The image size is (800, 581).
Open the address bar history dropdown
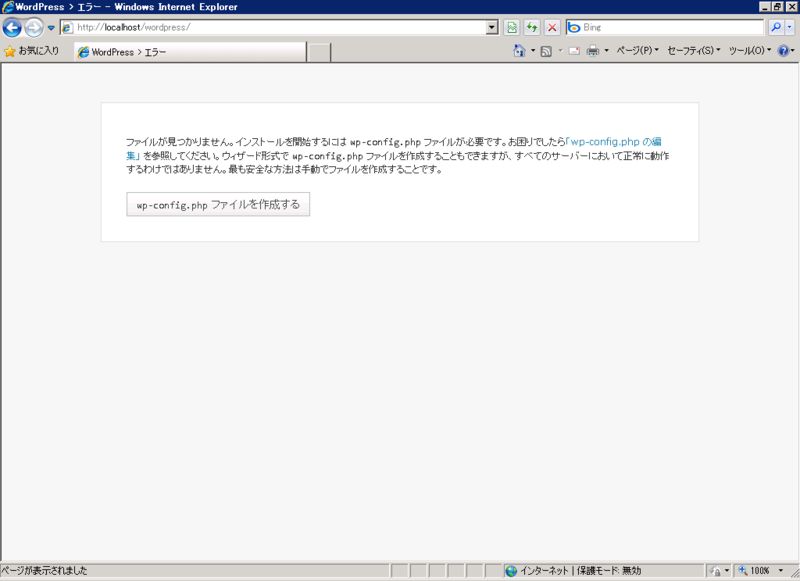[490, 28]
